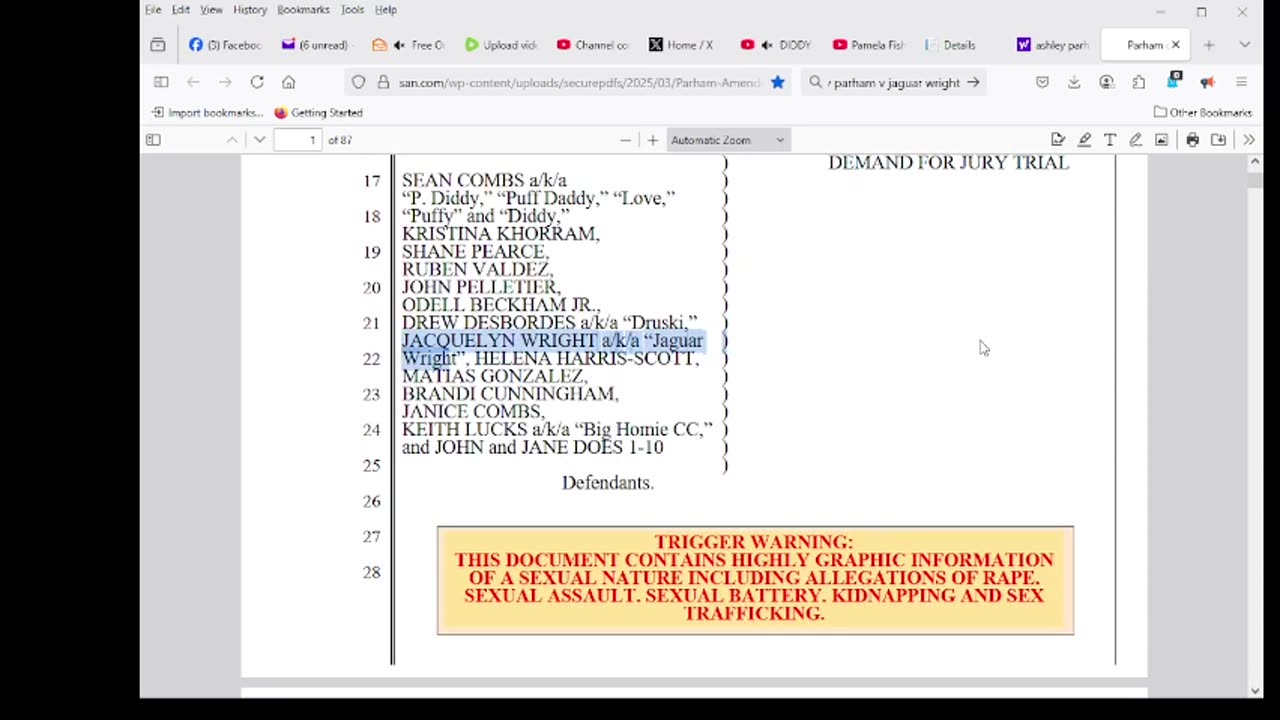Click the scrollbar up arrow
Viewport: 1280px width, 720px height.
(x=1256, y=161)
